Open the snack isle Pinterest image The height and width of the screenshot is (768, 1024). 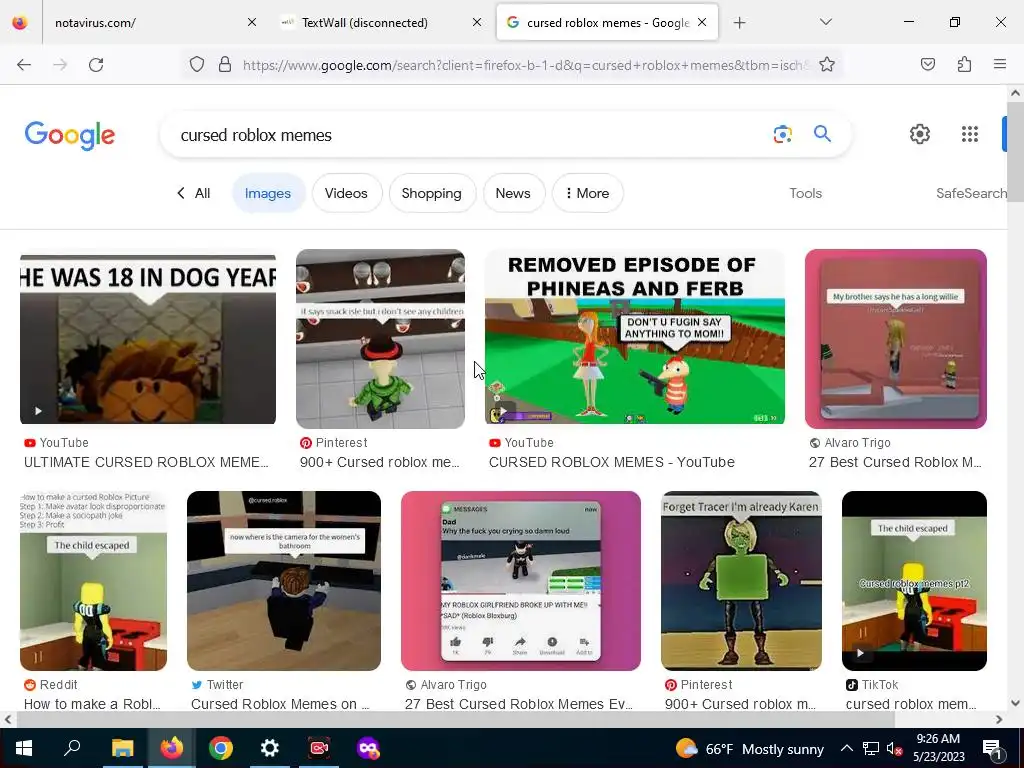[381, 339]
